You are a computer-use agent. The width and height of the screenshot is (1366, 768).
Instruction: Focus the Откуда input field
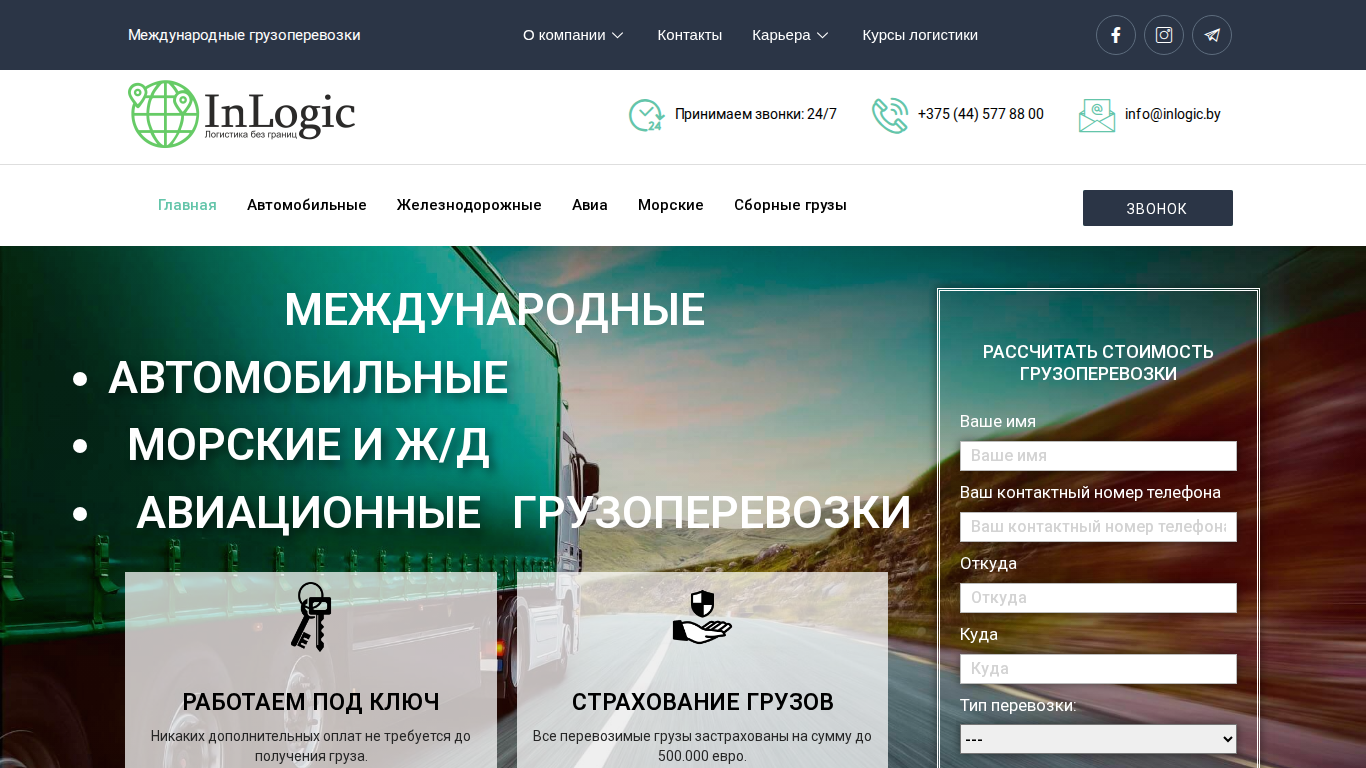tap(1098, 598)
